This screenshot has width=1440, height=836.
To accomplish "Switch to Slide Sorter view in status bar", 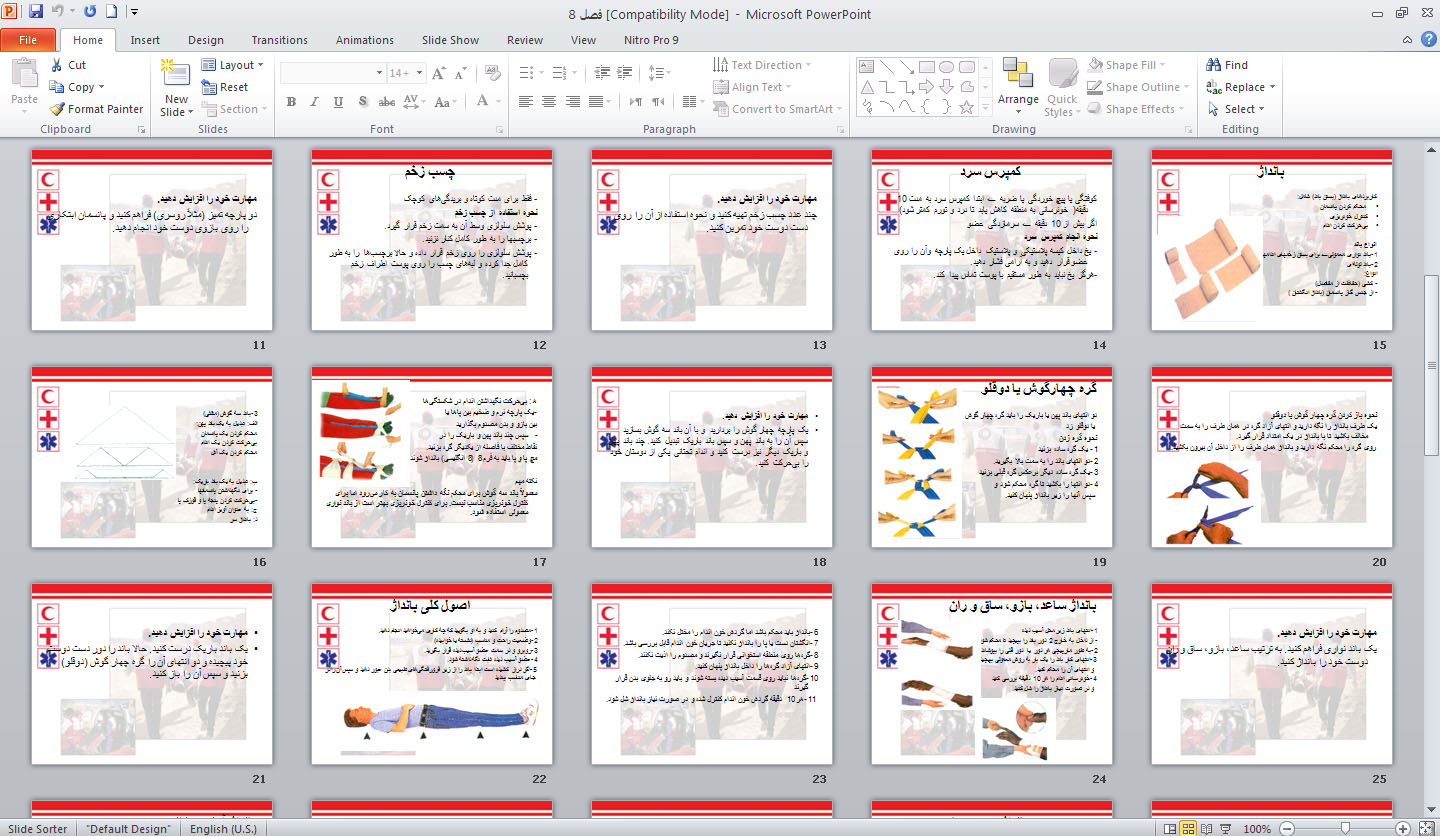I will (1189, 829).
